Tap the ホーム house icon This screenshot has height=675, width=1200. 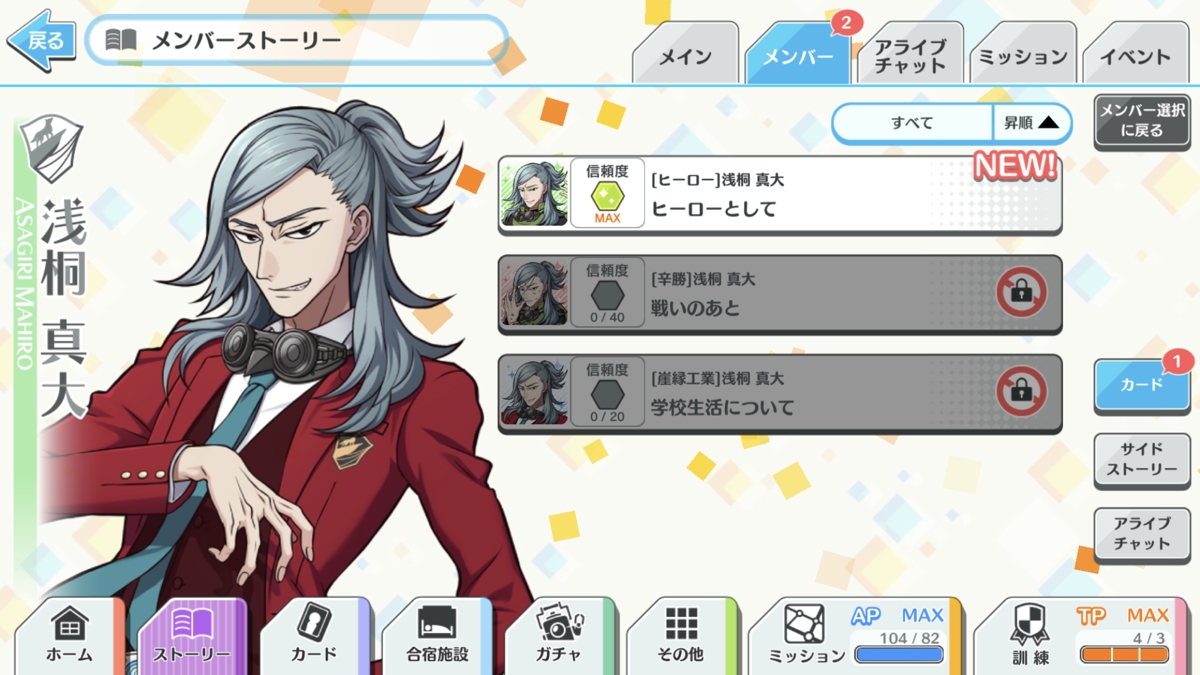[69, 624]
